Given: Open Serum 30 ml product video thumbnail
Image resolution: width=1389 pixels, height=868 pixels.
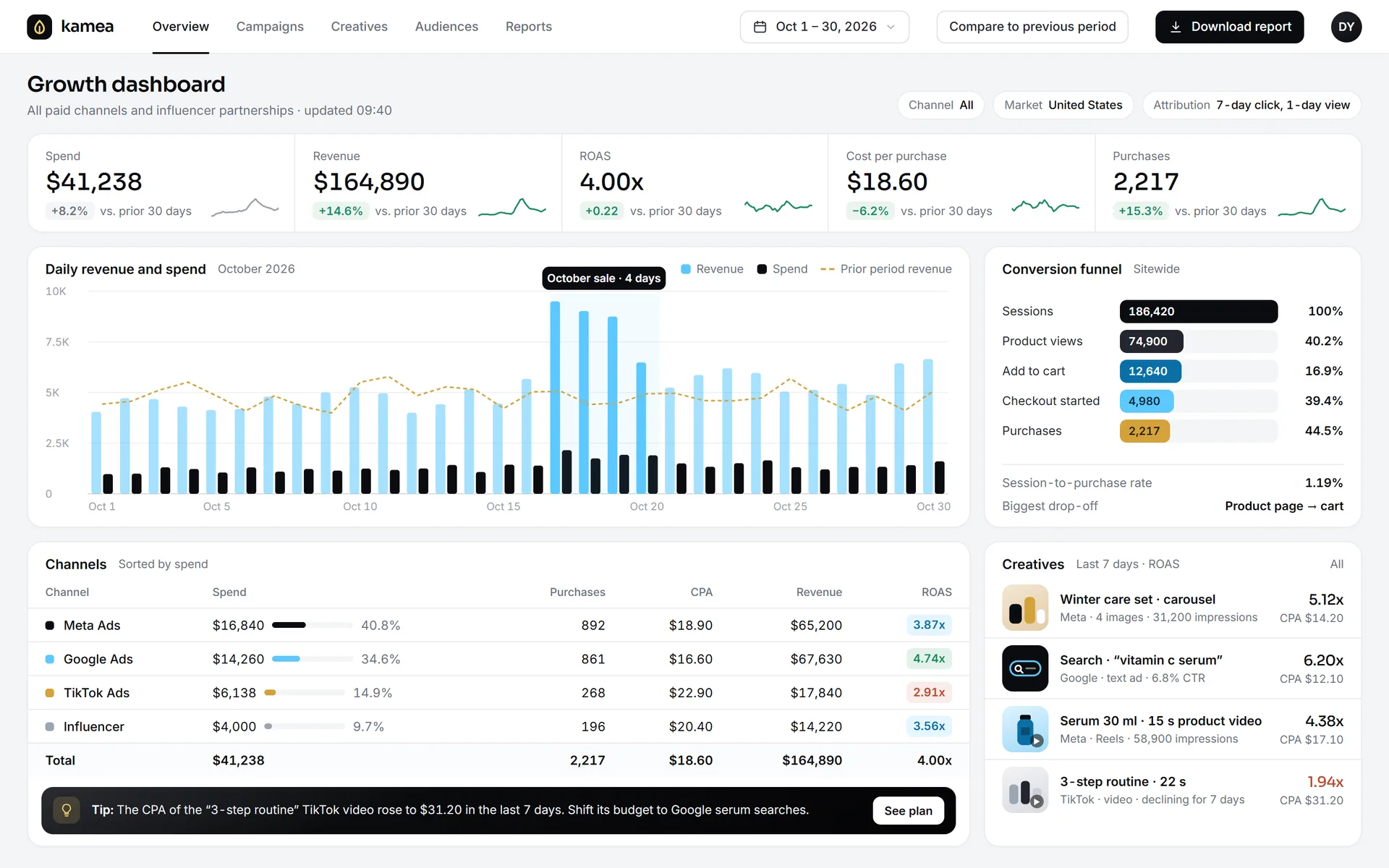Looking at the screenshot, I should 1025,729.
